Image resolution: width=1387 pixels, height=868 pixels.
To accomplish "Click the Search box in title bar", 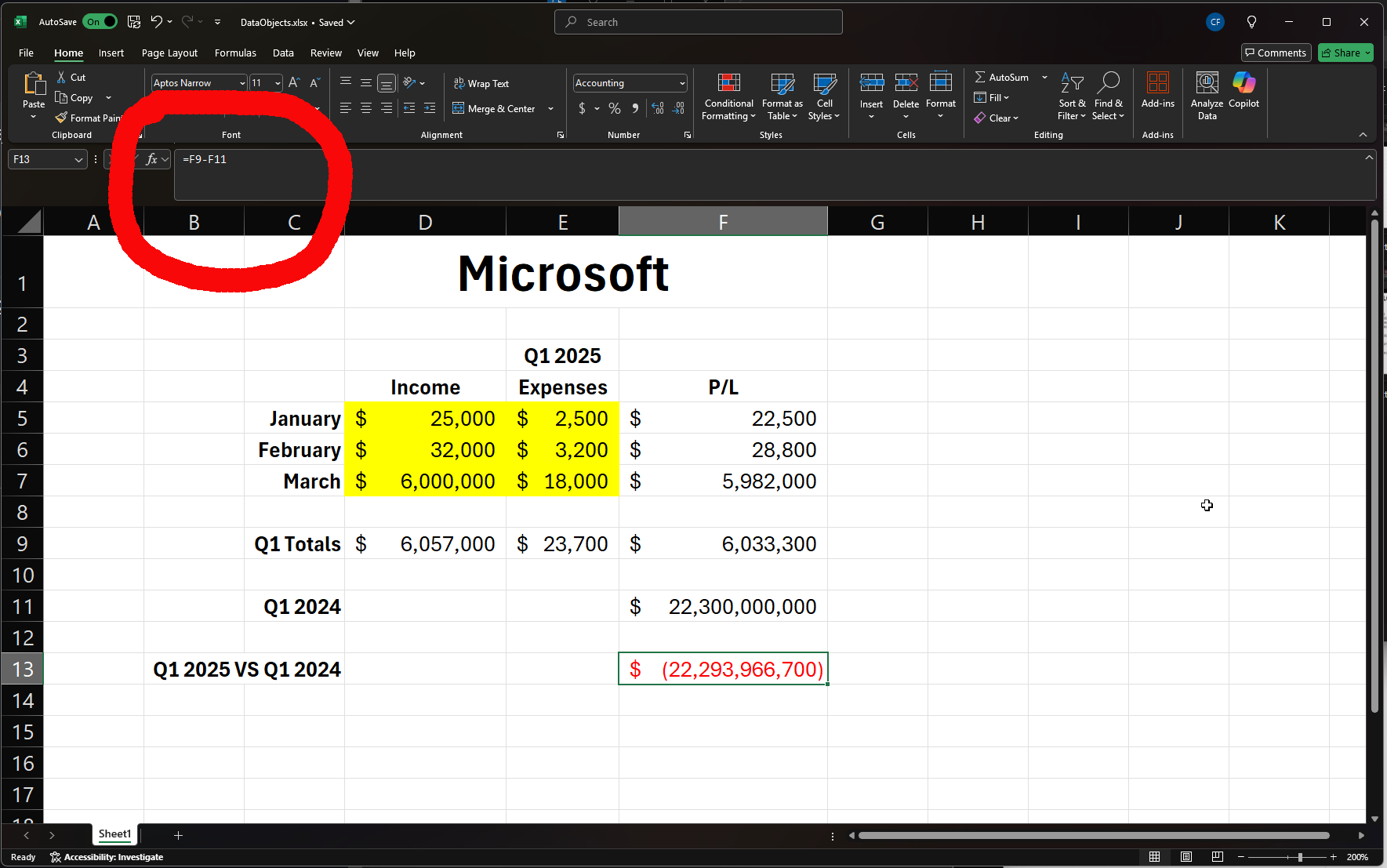I will click(x=699, y=22).
